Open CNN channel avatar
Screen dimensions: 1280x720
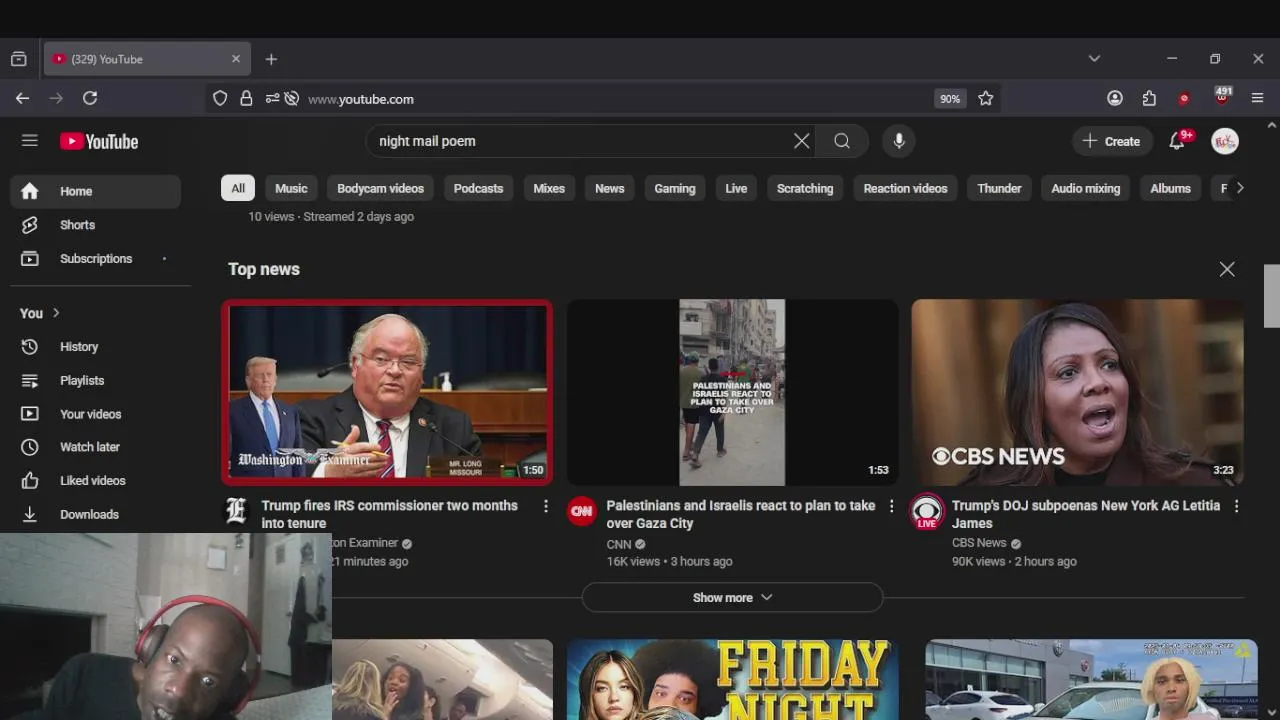pyautogui.click(x=581, y=512)
